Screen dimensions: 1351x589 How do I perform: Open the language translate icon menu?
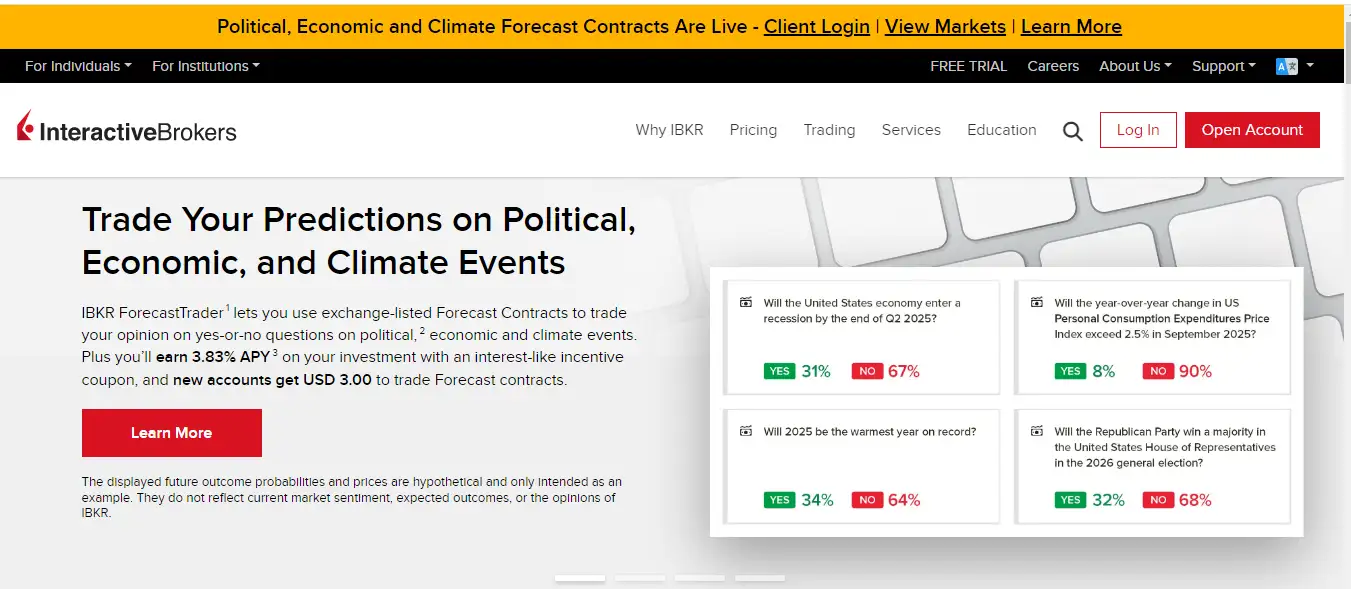click(1287, 66)
